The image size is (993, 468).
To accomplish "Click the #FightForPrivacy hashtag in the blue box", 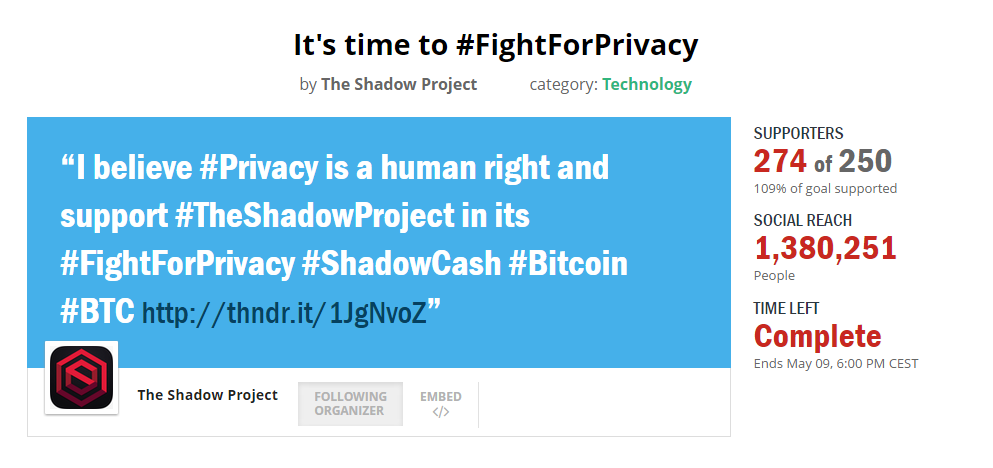I will (177, 263).
